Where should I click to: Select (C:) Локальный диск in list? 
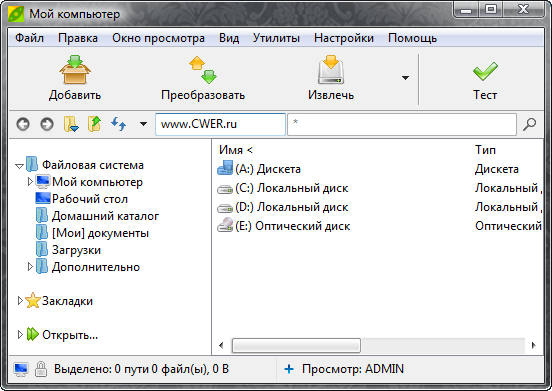coord(283,188)
